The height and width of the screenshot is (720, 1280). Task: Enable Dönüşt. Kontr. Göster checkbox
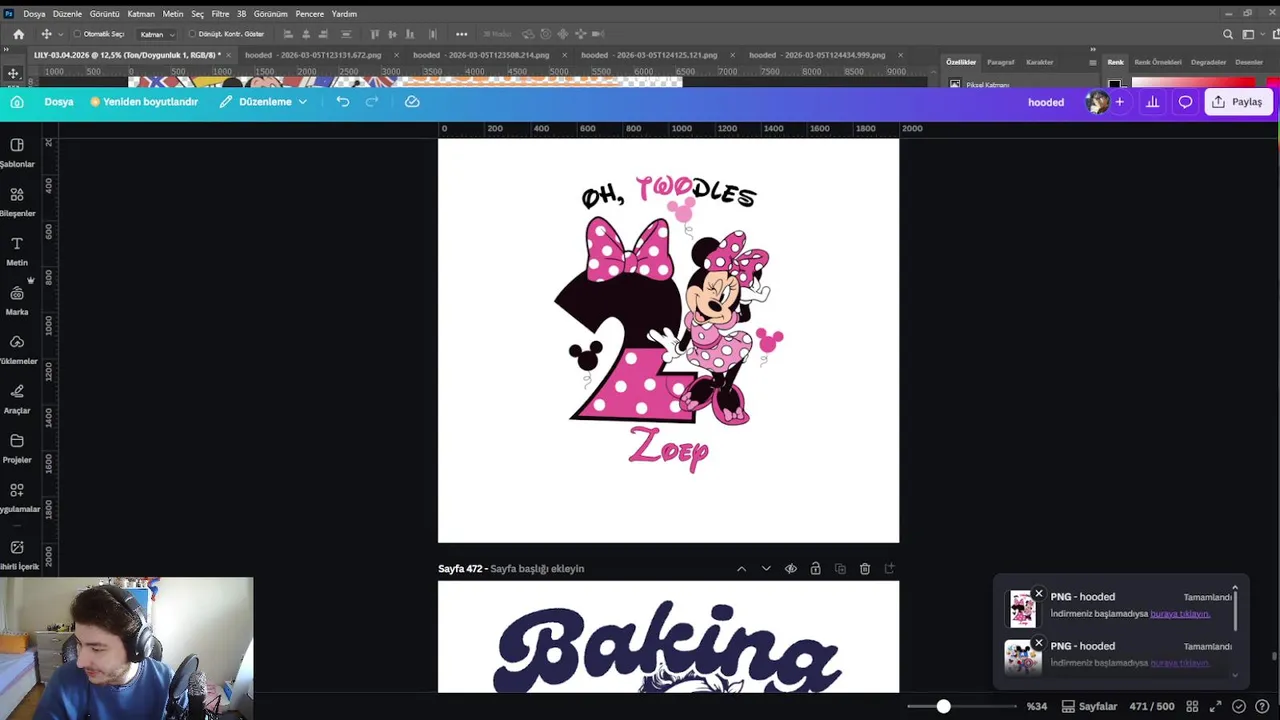coord(192,34)
